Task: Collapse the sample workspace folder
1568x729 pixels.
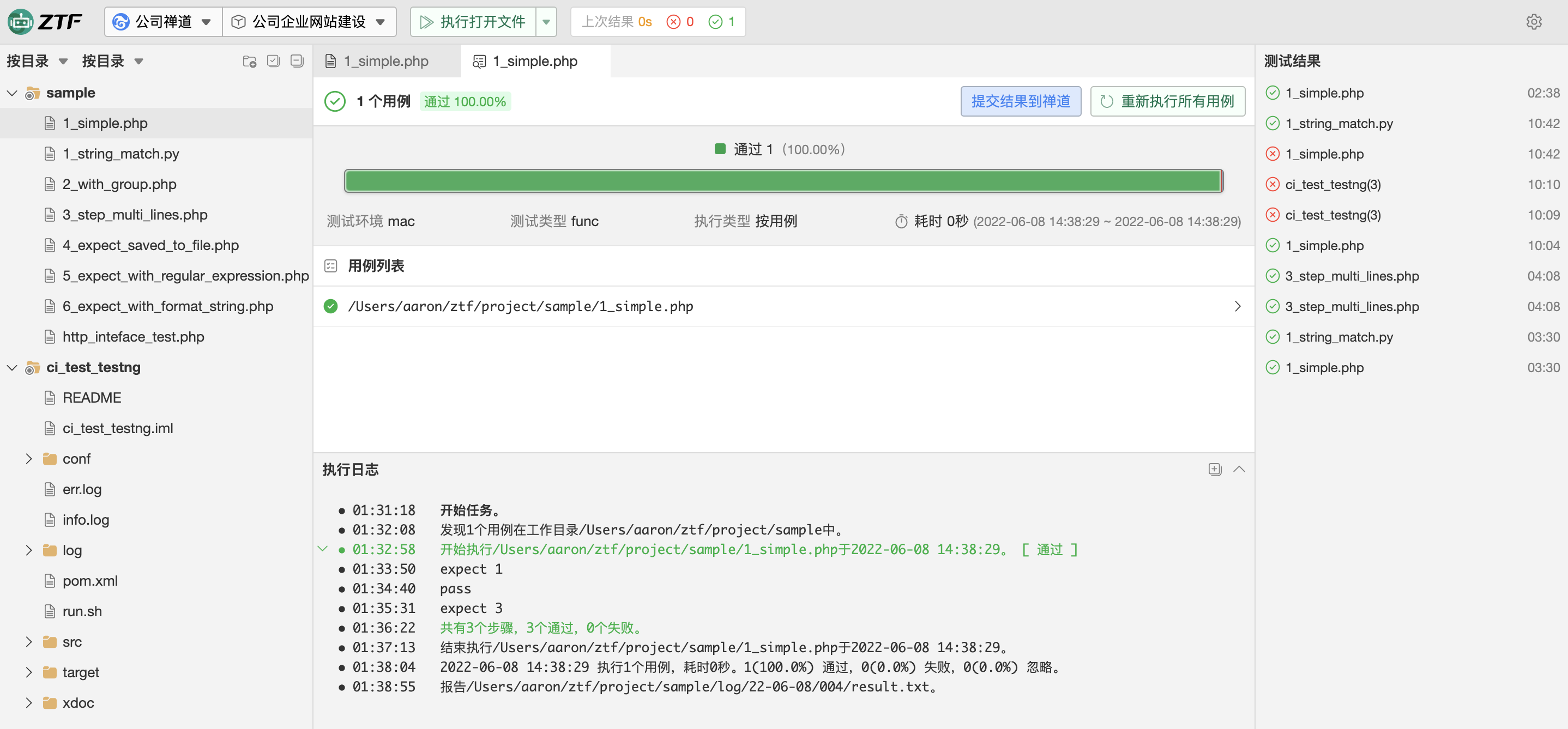Action: [12, 93]
